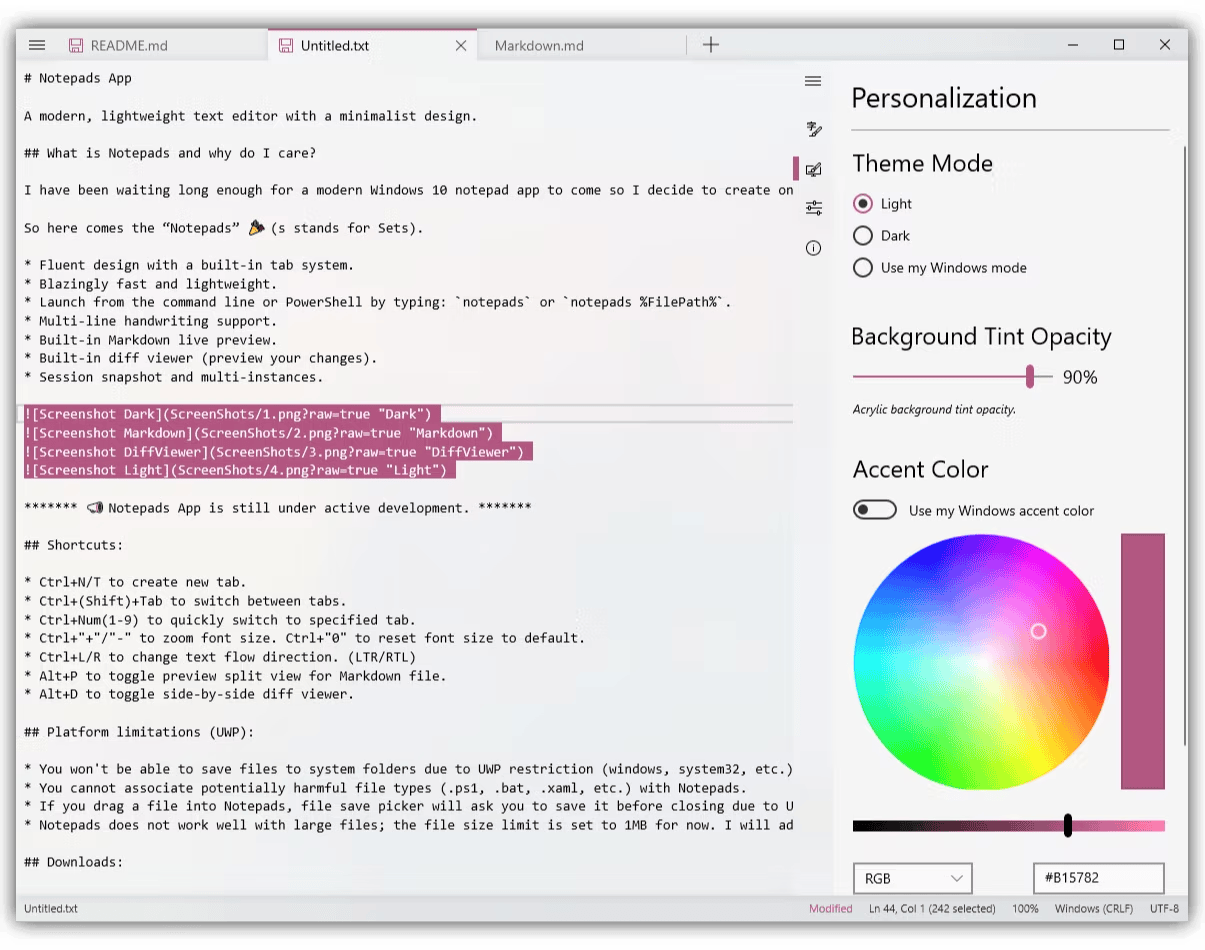
Task: Click the Untitled.txt file name in status bar
Action: pyautogui.click(x=51, y=909)
